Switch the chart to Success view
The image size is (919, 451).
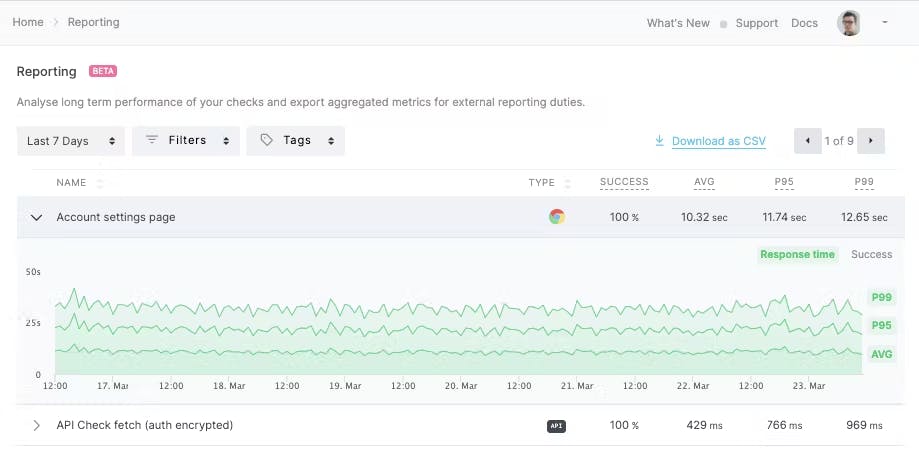pyautogui.click(x=871, y=255)
